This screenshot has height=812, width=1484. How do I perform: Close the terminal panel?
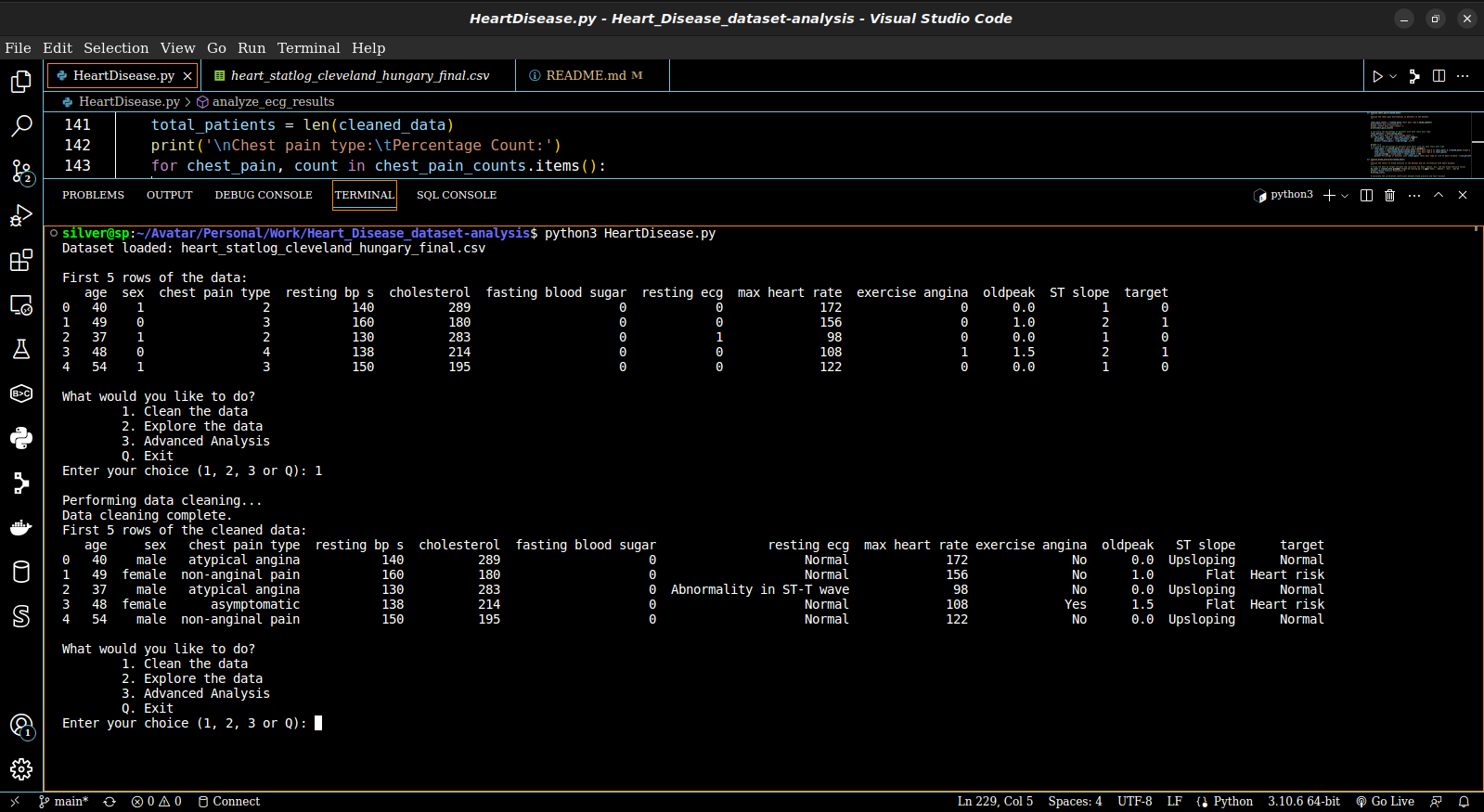(1463, 195)
